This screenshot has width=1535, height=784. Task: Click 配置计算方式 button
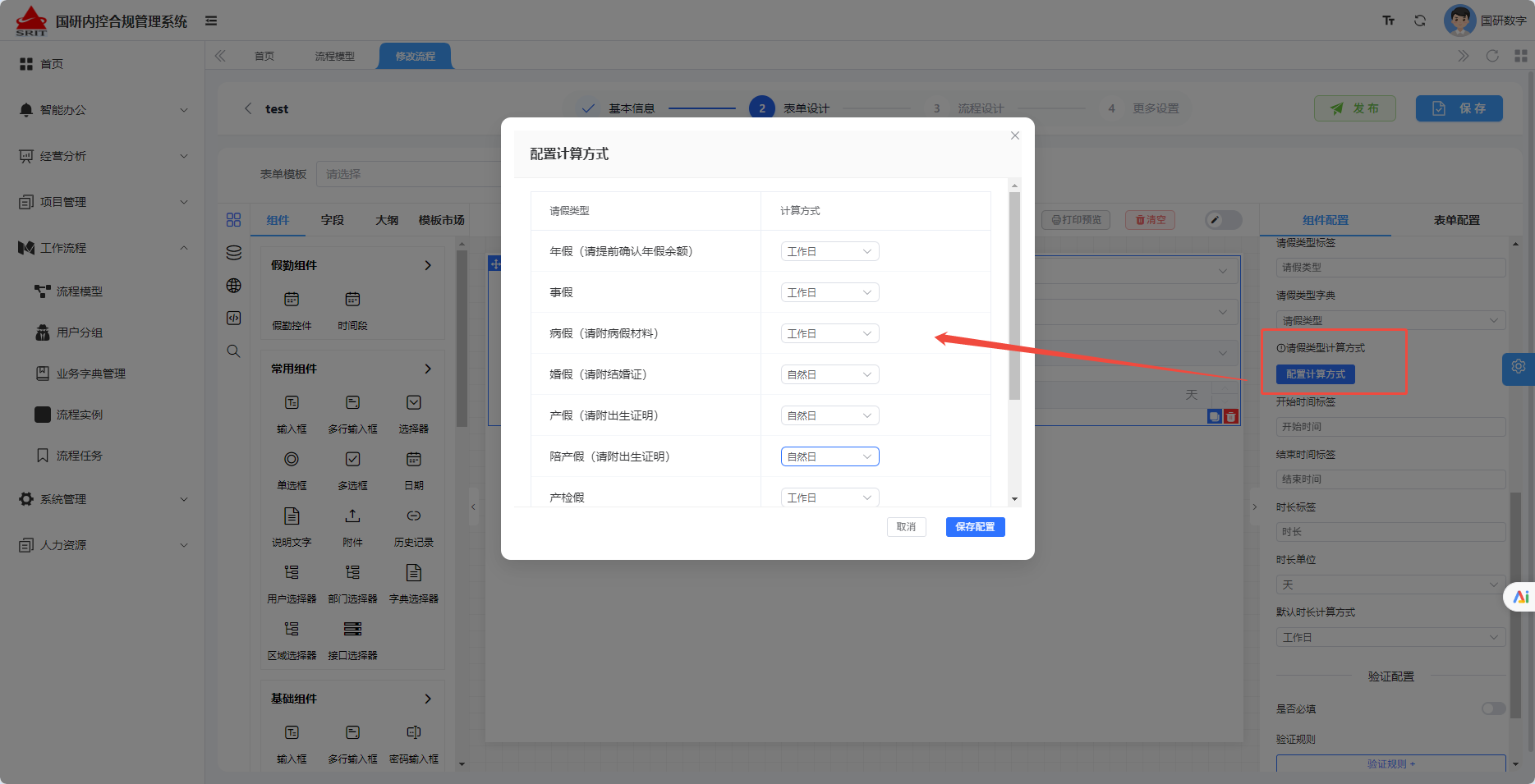[x=1316, y=374]
